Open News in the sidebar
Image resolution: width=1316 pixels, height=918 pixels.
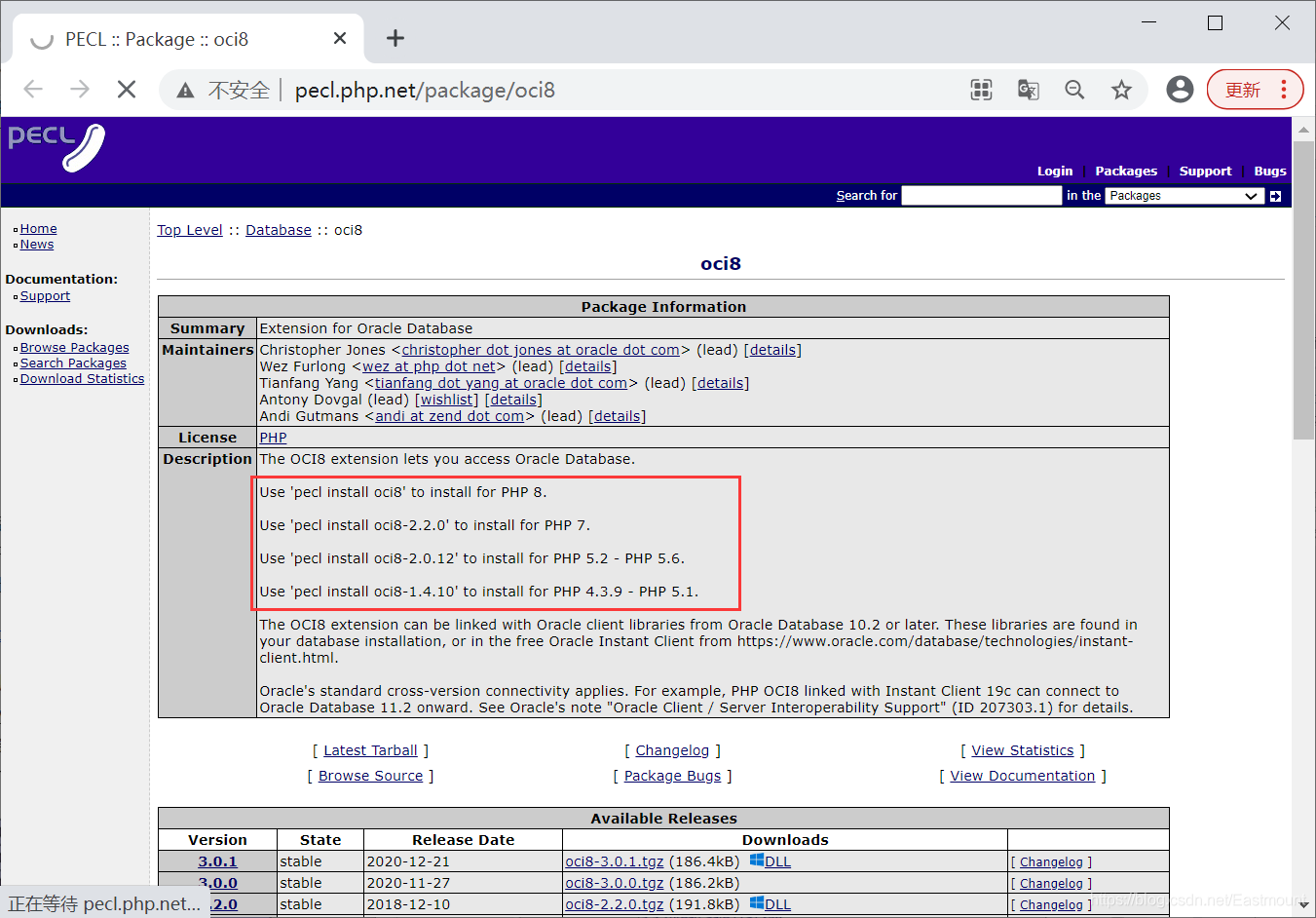click(x=37, y=245)
